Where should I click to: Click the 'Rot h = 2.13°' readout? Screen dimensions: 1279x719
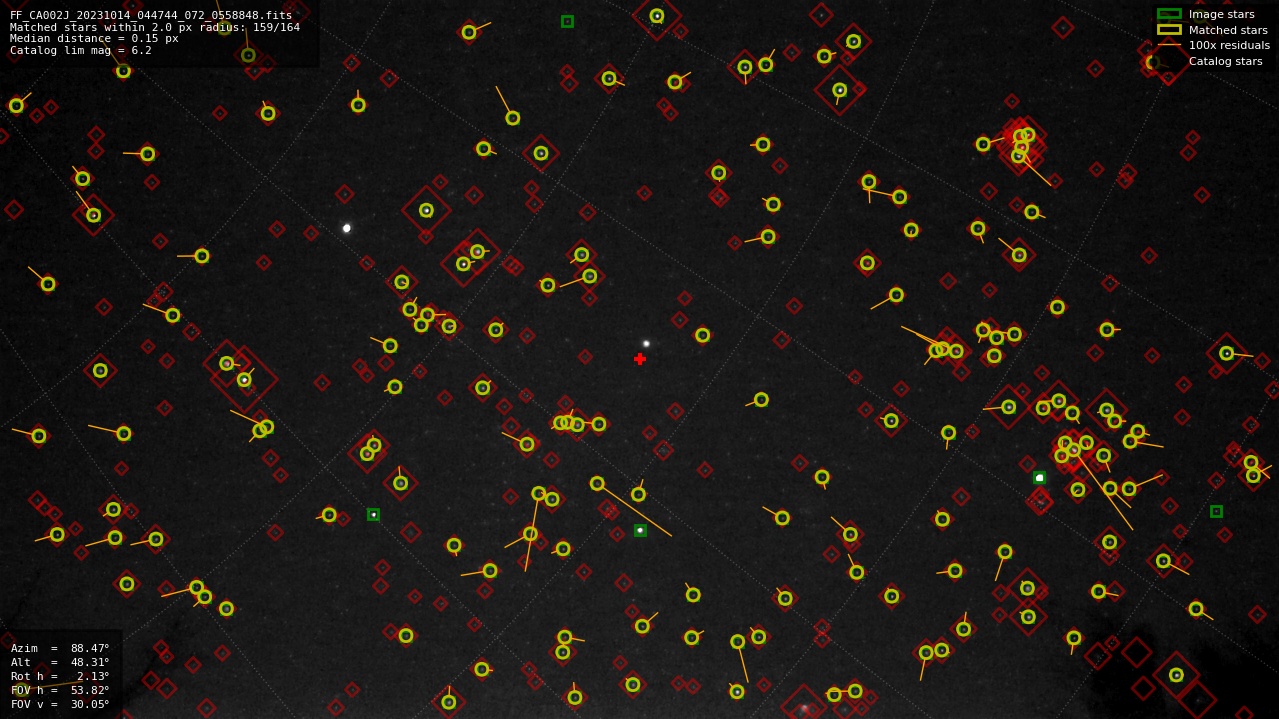pos(60,676)
